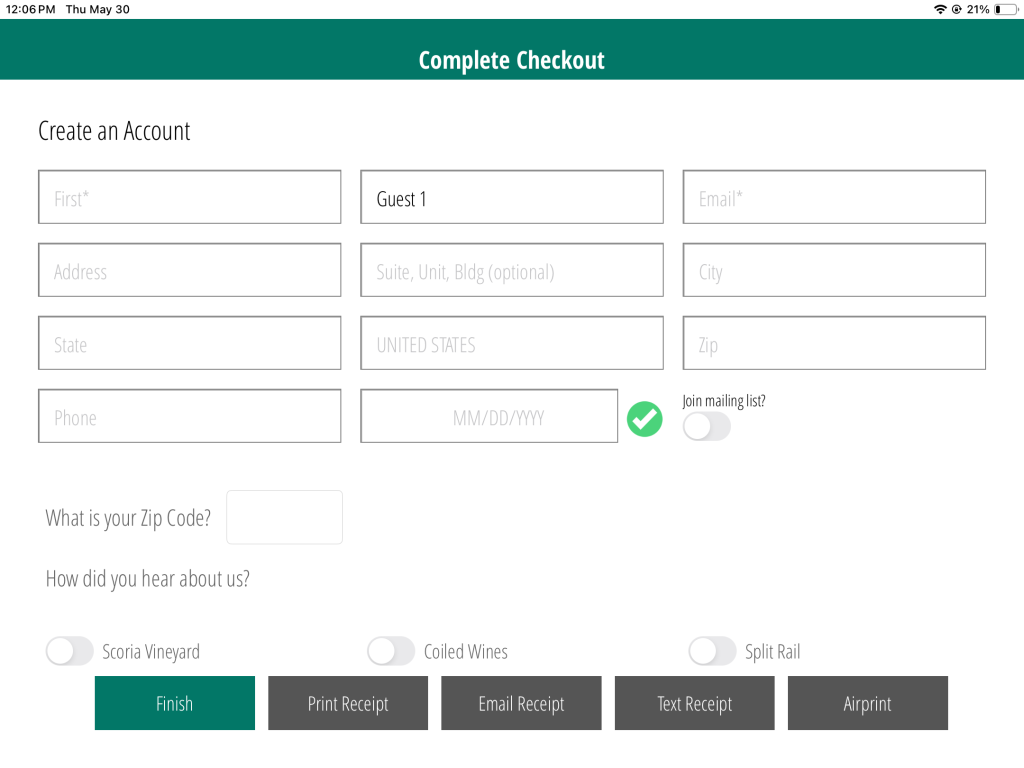Enable the Join mailing list toggle
Viewport: 1024px width, 768px height.
point(707,427)
